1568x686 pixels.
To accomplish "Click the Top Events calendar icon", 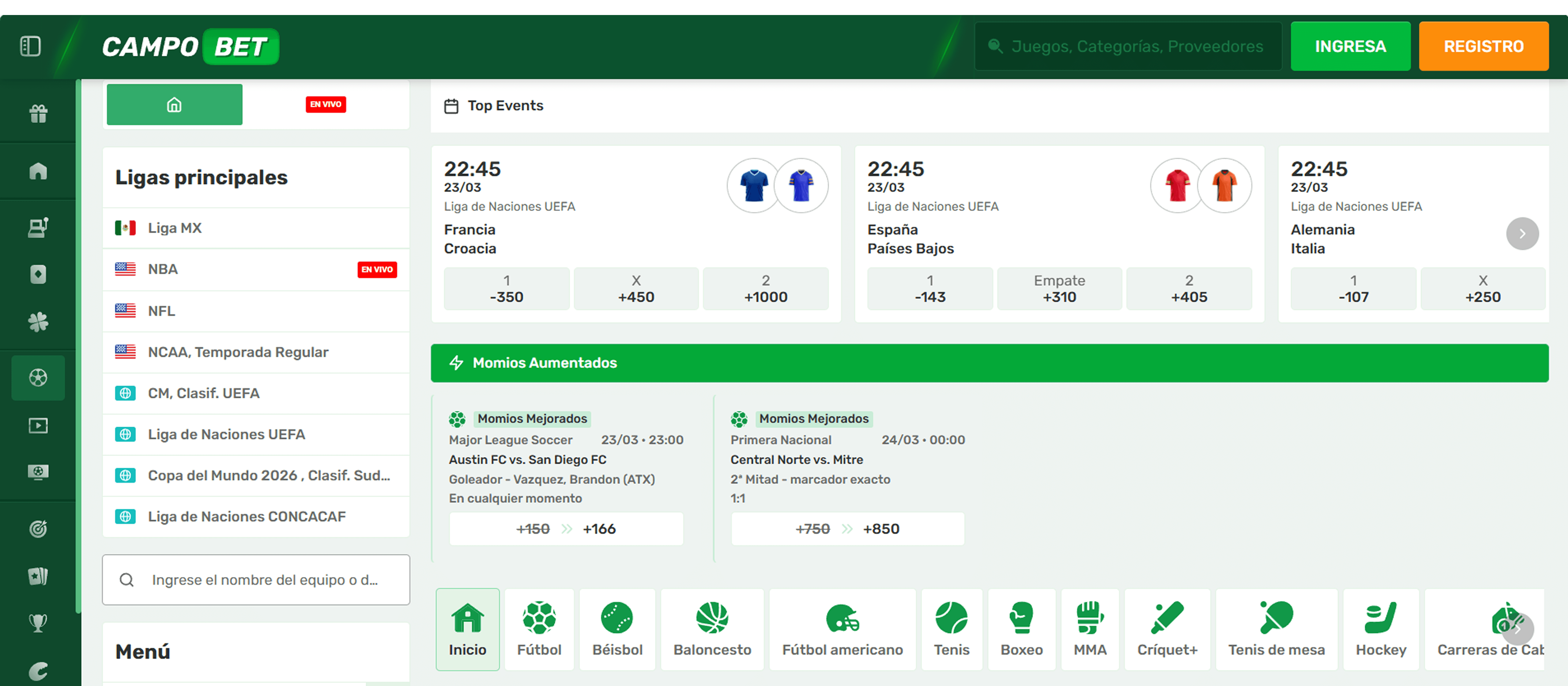I will pyautogui.click(x=451, y=106).
